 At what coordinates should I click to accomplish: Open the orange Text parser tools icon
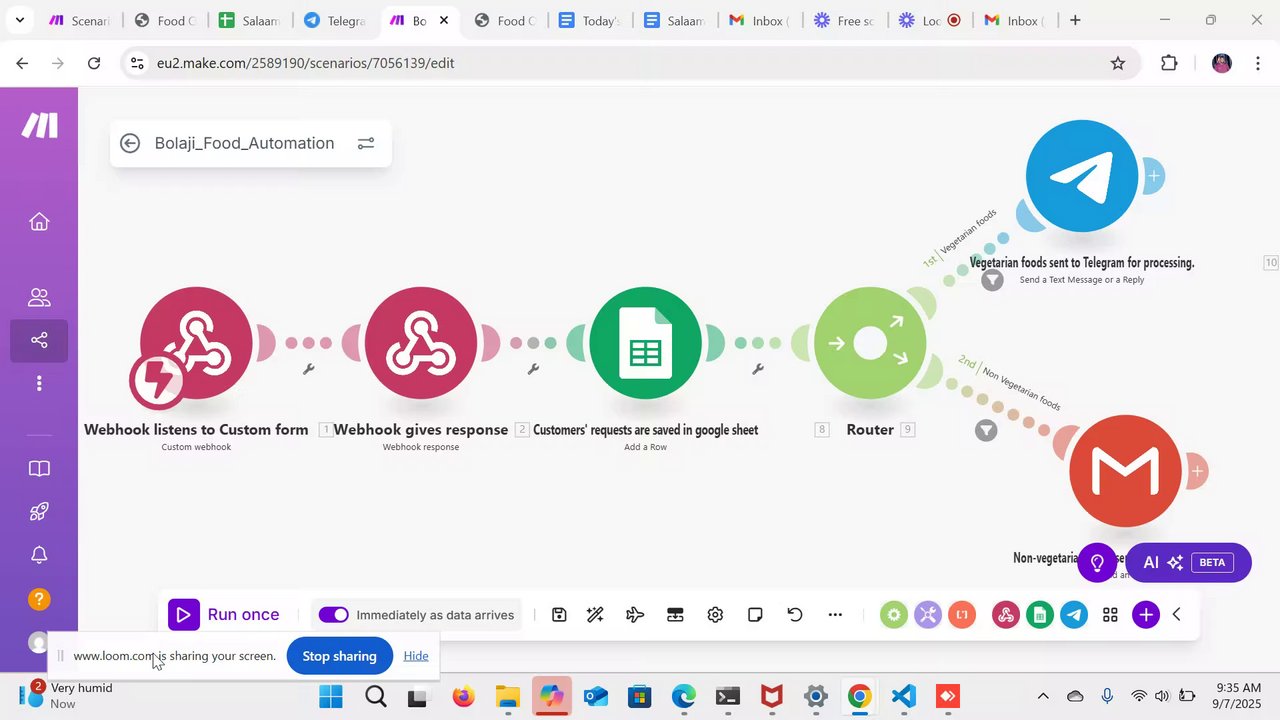click(962, 615)
